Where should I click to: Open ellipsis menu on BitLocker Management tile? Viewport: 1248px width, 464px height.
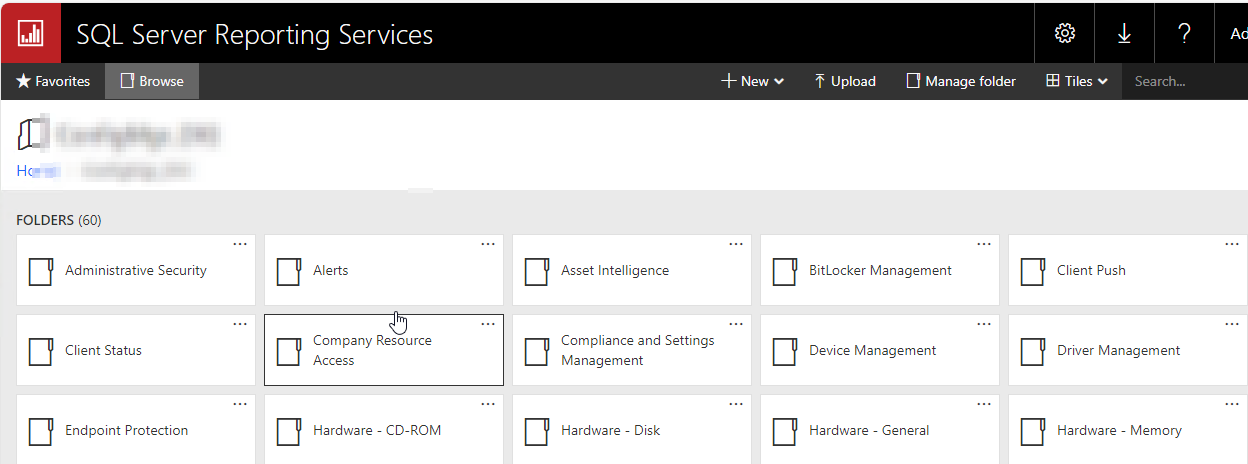[984, 244]
